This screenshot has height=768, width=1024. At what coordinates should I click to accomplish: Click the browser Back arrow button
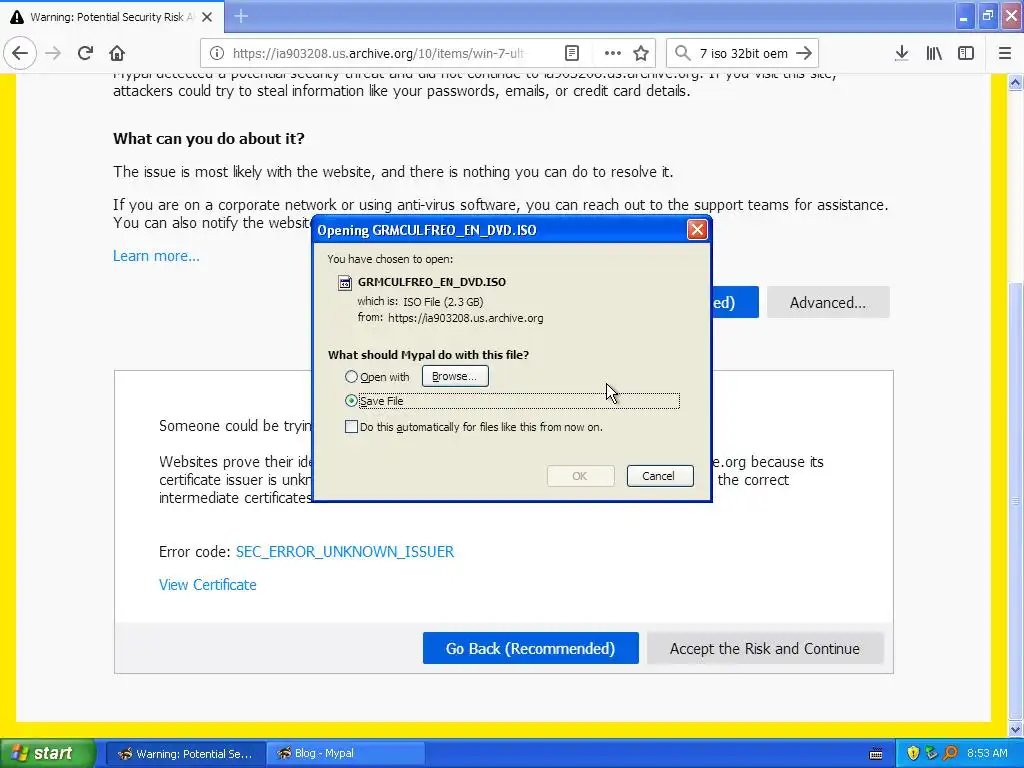tap(20, 53)
